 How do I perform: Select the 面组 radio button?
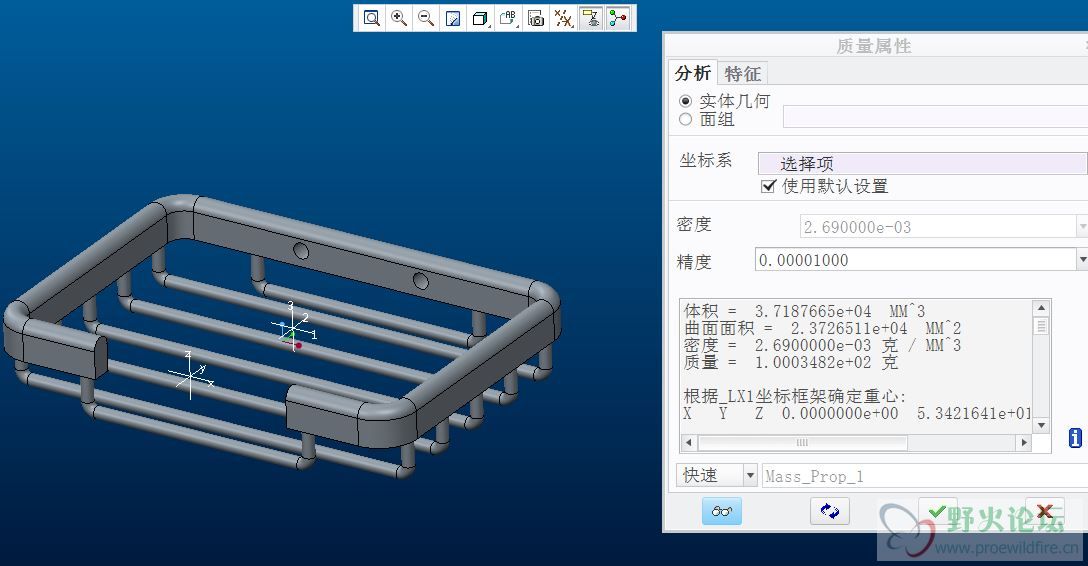coord(686,119)
